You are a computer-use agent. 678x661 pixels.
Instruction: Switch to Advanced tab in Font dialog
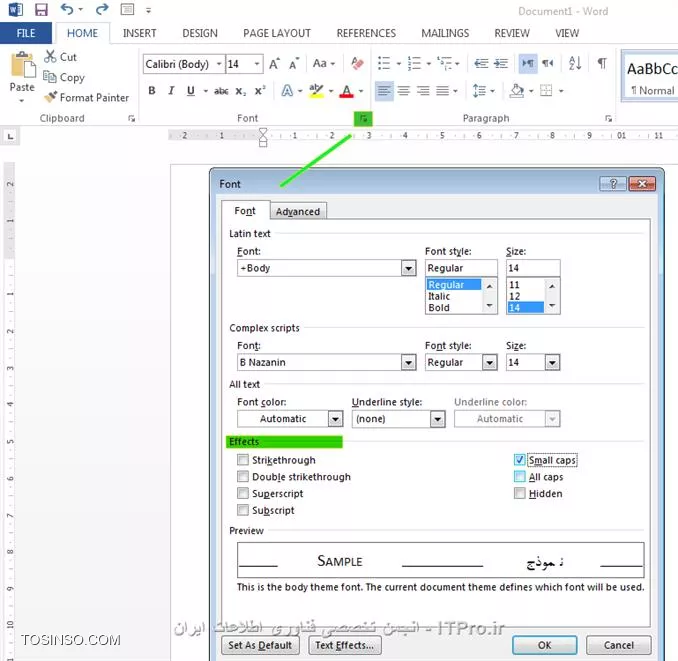click(x=298, y=211)
